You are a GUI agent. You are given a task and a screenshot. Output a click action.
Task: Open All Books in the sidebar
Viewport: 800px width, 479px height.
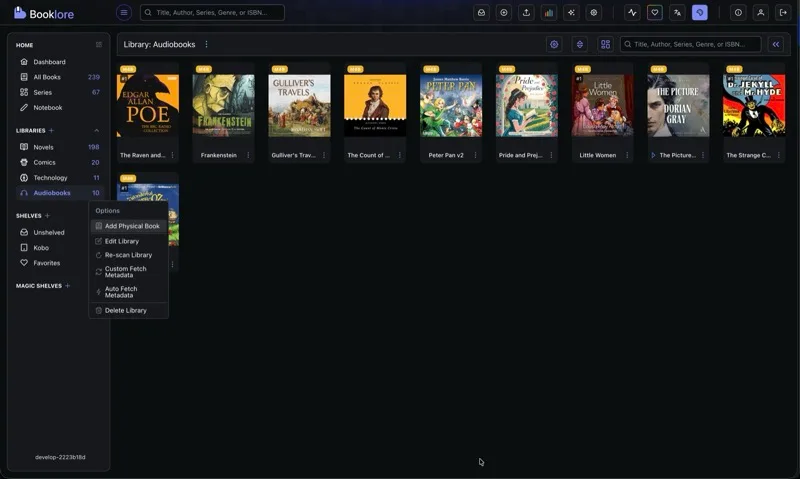pos(59,77)
